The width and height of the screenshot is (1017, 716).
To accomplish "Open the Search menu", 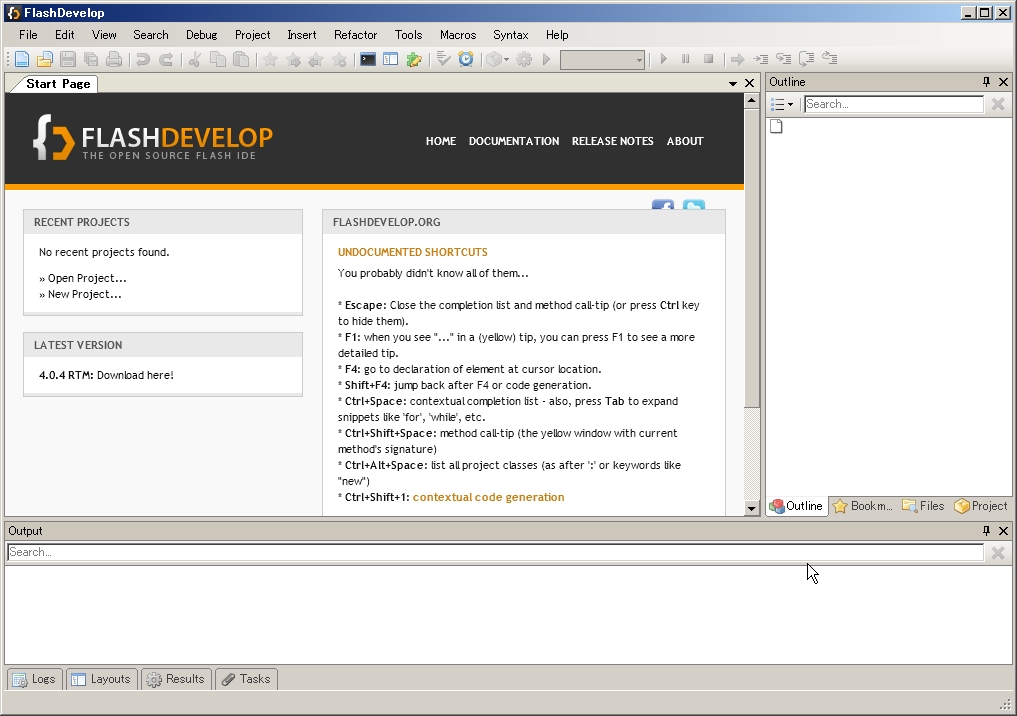I will click(150, 35).
